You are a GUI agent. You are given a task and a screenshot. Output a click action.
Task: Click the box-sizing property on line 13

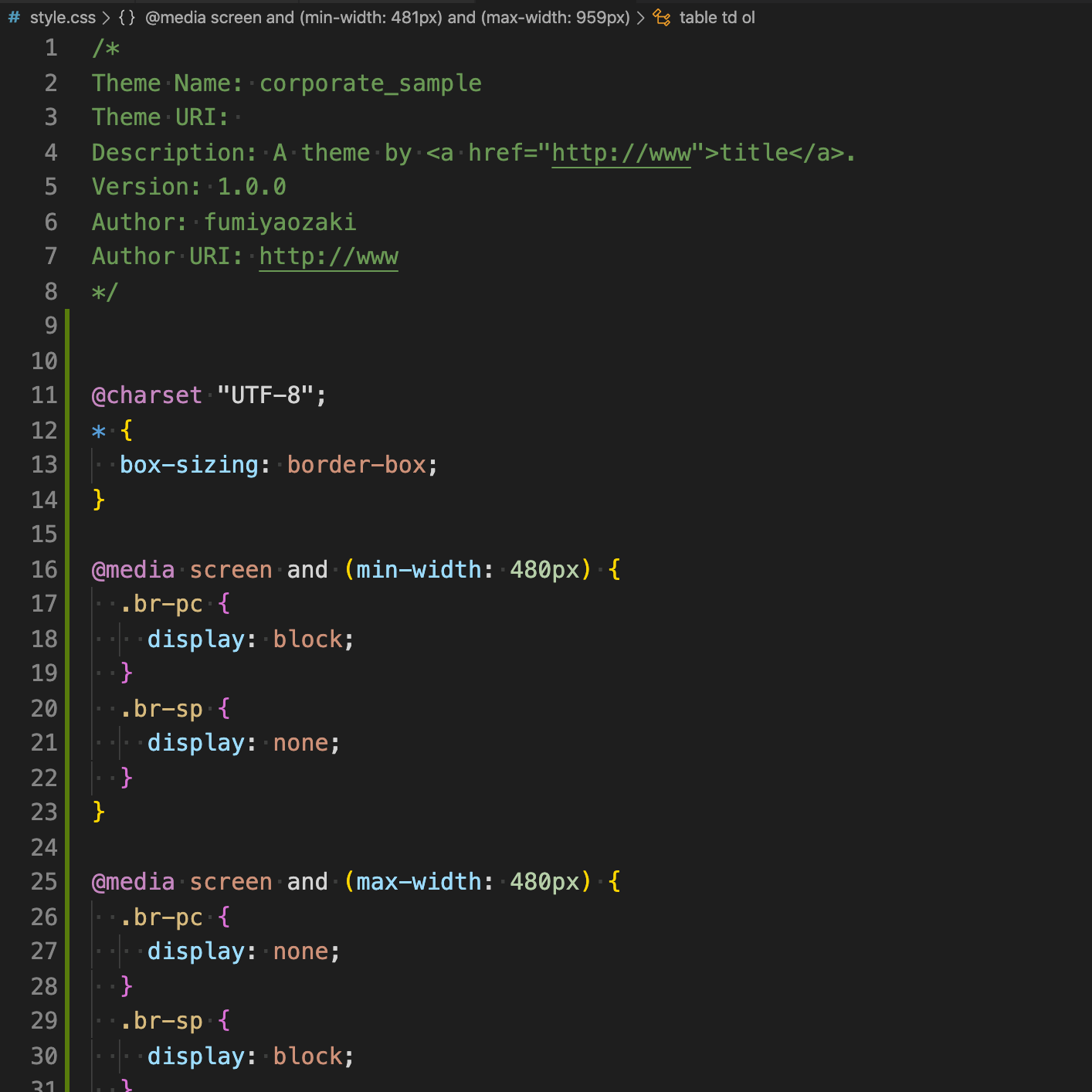189,464
